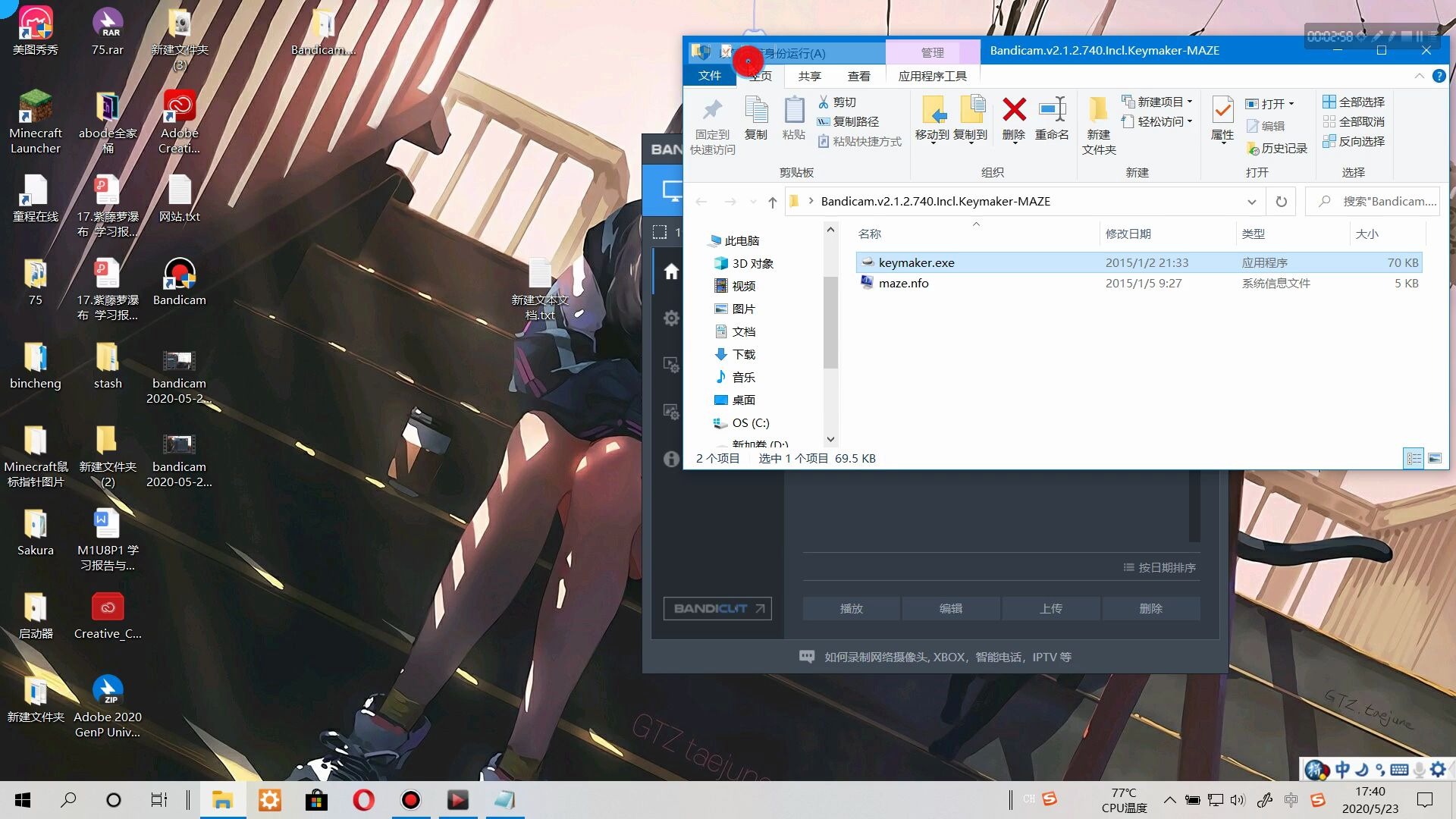Image resolution: width=1456 pixels, height=819 pixels.
Task: Show hidden system tray icons
Action: [x=1169, y=800]
